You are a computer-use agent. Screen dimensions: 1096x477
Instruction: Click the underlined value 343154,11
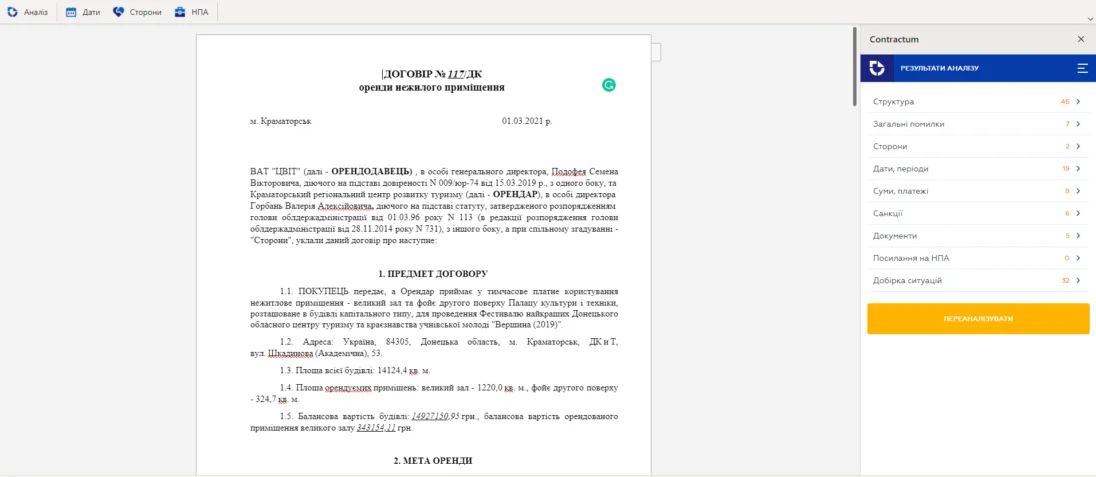coord(376,429)
